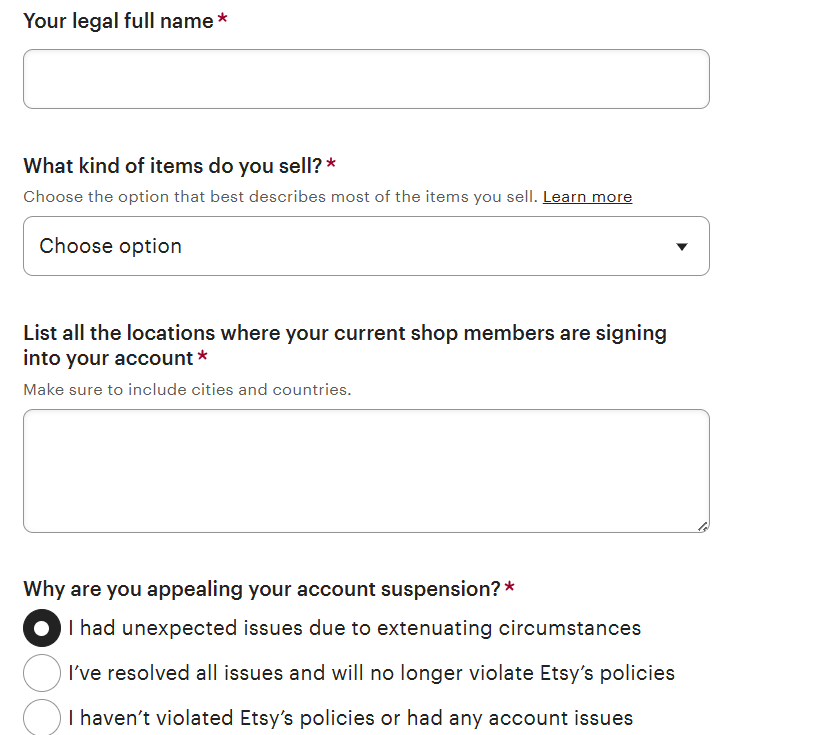Open the "Learn more" link
The height and width of the screenshot is (735, 824).
click(x=587, y=197)
